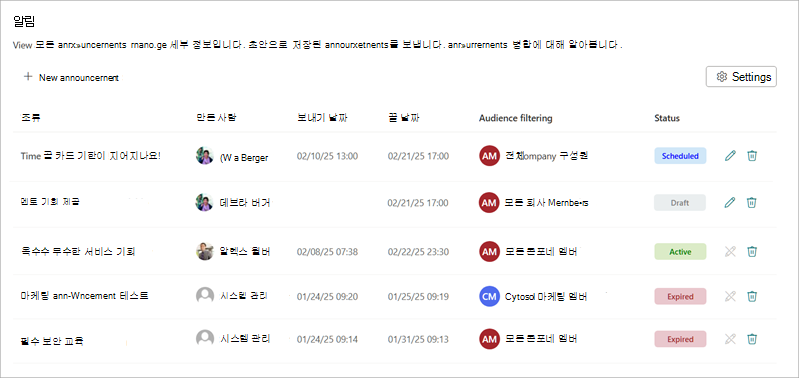This screenshot has width=800, height=378.
Task: Click creator photo in the Draft row
Action: (205, 203)
